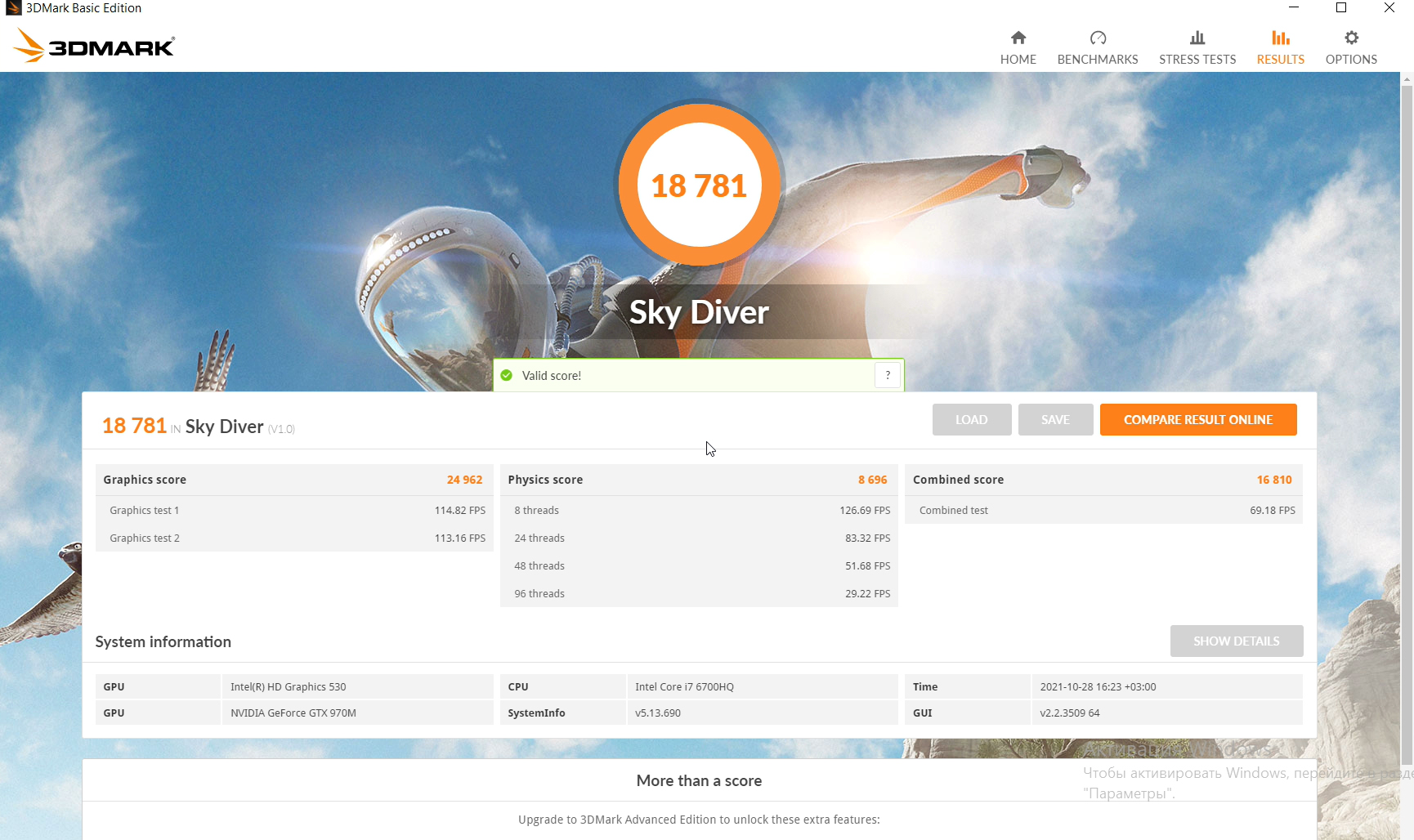Click the Options gear icon

(x=1351, y=38)
